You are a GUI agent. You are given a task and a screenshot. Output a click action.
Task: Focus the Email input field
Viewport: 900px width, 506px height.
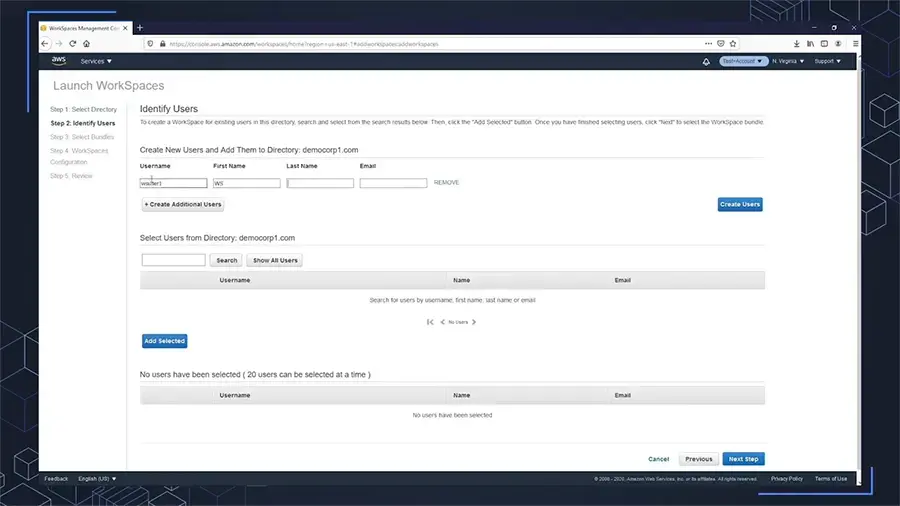point(393,183)
